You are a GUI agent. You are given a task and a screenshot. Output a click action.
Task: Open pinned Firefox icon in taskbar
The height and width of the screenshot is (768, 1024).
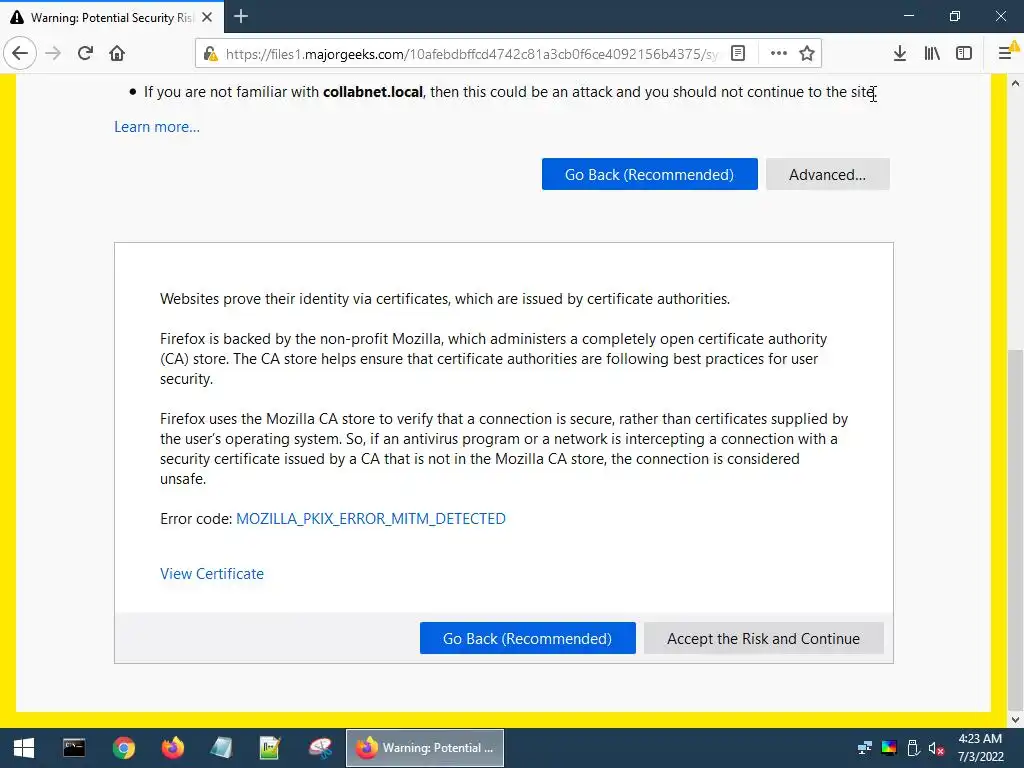[172, 748]
